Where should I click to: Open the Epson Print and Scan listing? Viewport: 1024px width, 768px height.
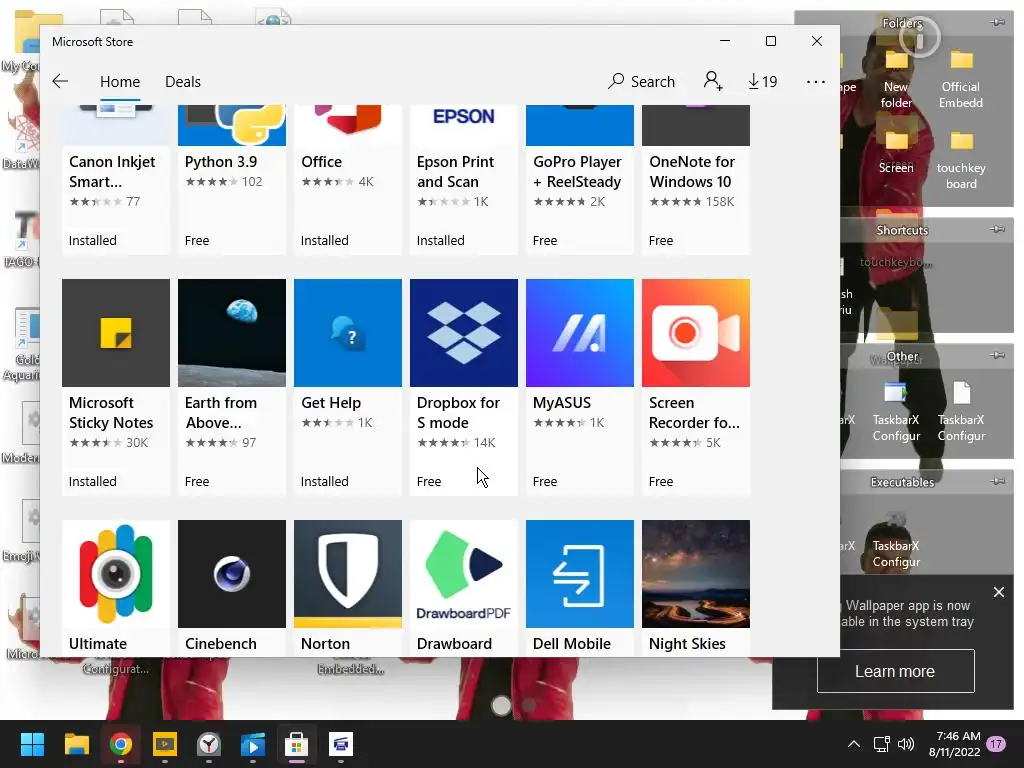(x=464, y=180)
